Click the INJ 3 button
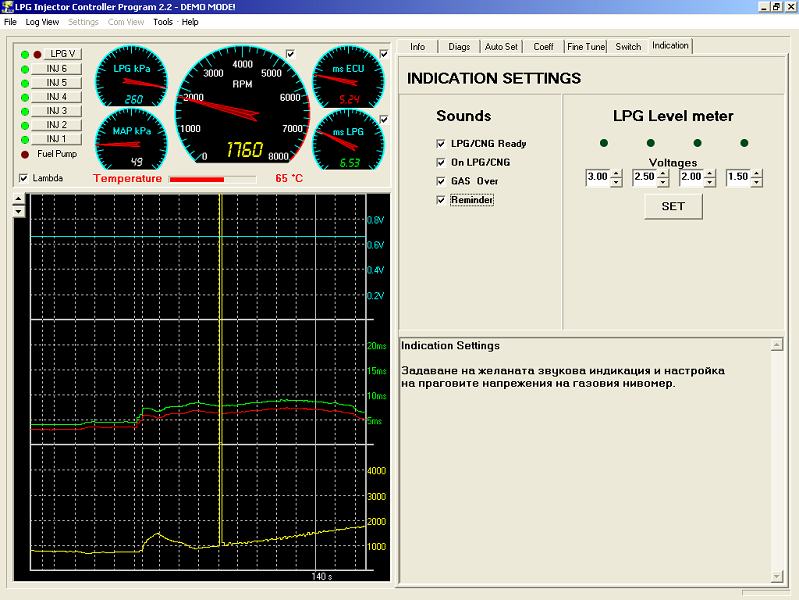This screenshot has width=799, height=600. [57, 111]
